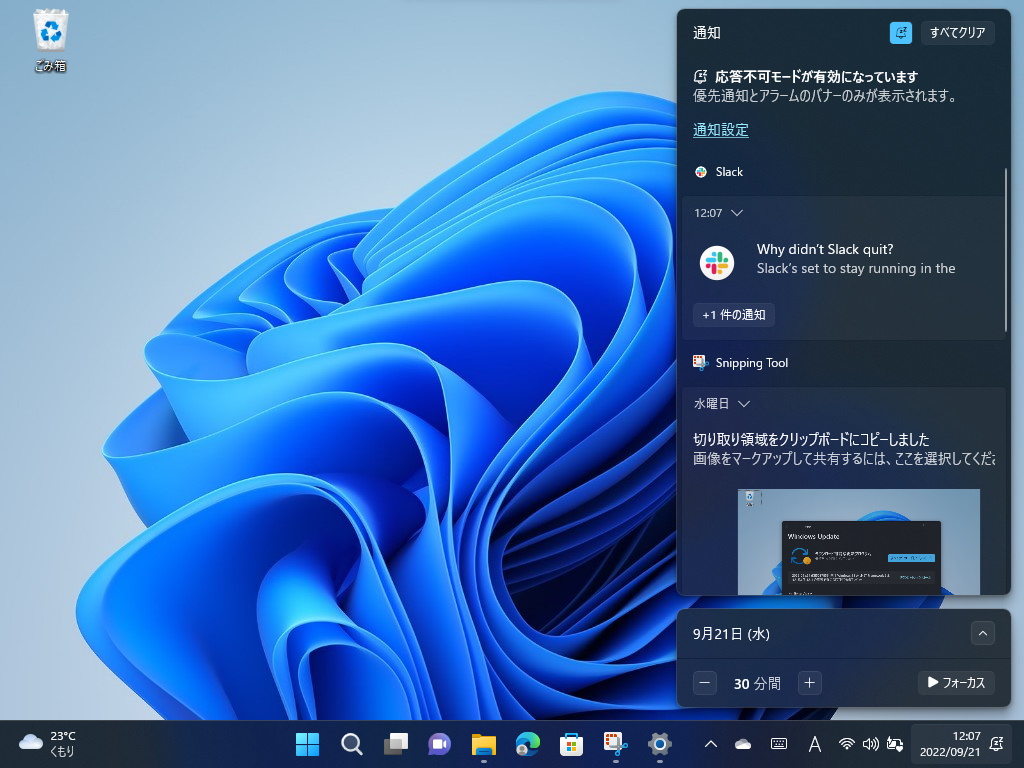Open OneDrive from the system tray
Screen dimensions: 1024x768
742,744
